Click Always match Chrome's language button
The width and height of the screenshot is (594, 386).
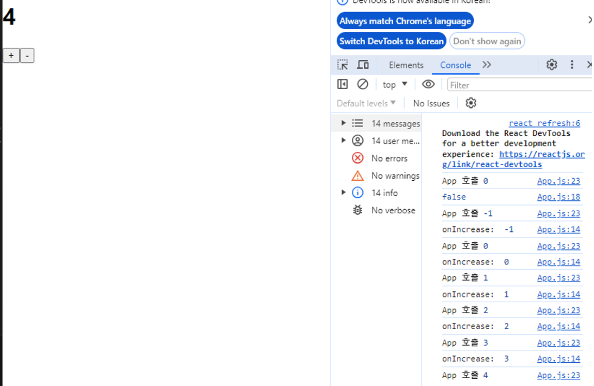405,21
